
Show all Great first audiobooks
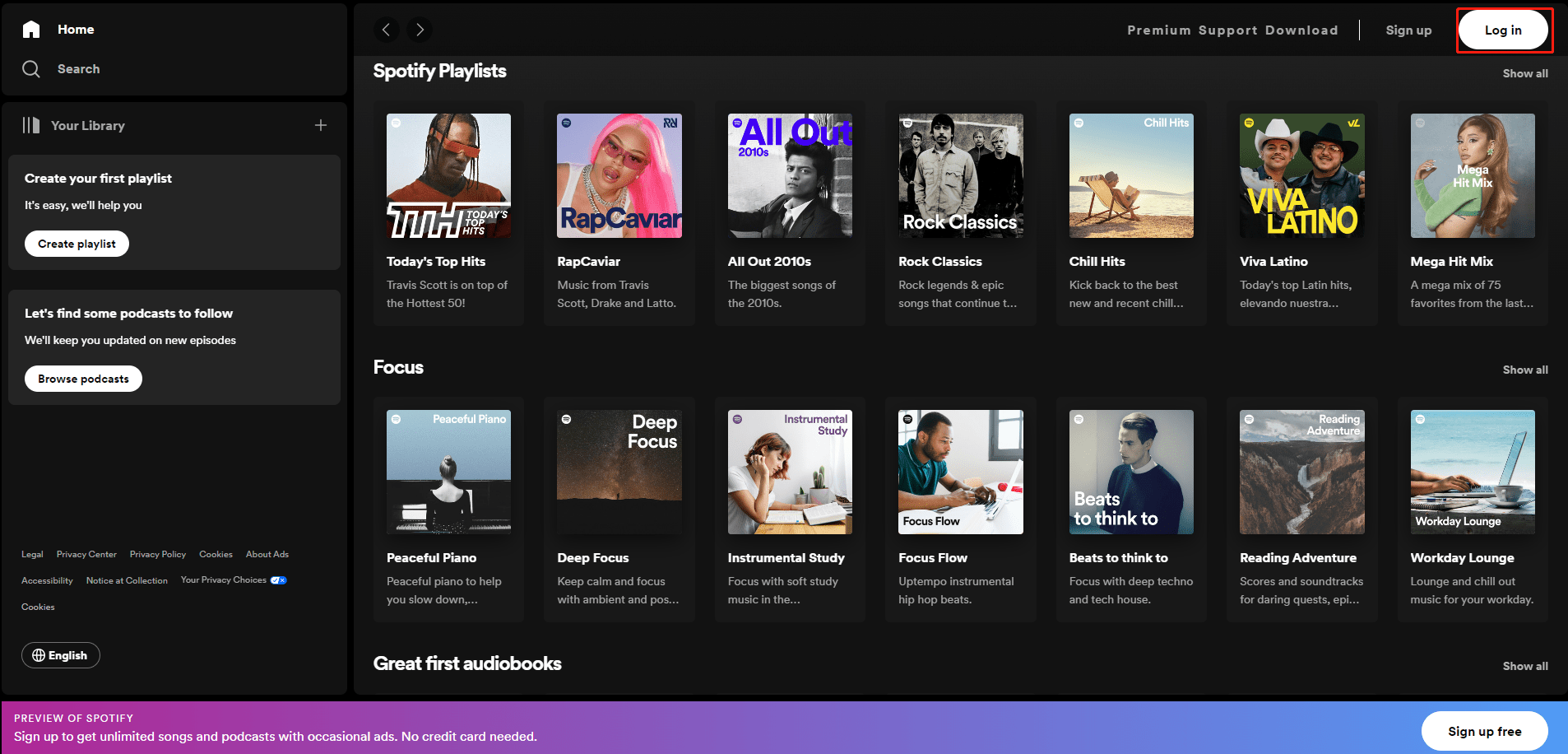(1525, 666)
